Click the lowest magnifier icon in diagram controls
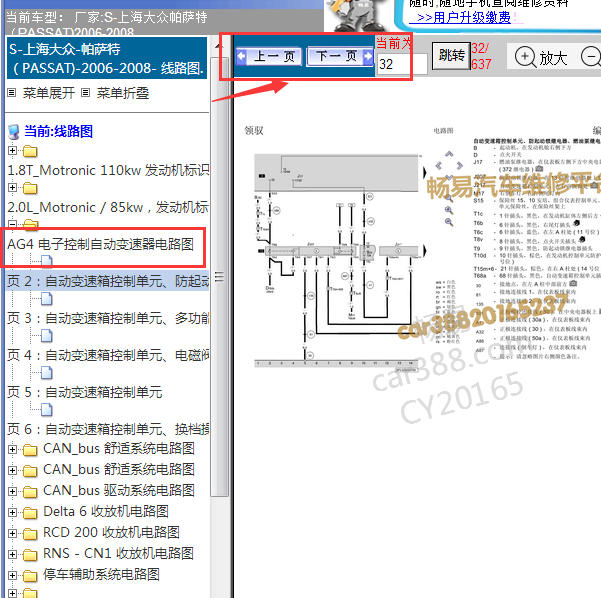The height and width of the screenshot is (598, 601). coord(449,222)
